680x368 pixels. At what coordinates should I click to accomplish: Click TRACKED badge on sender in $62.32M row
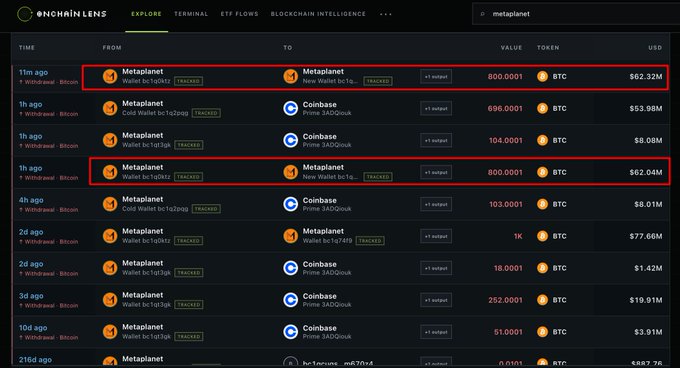(x=189, y=81)
